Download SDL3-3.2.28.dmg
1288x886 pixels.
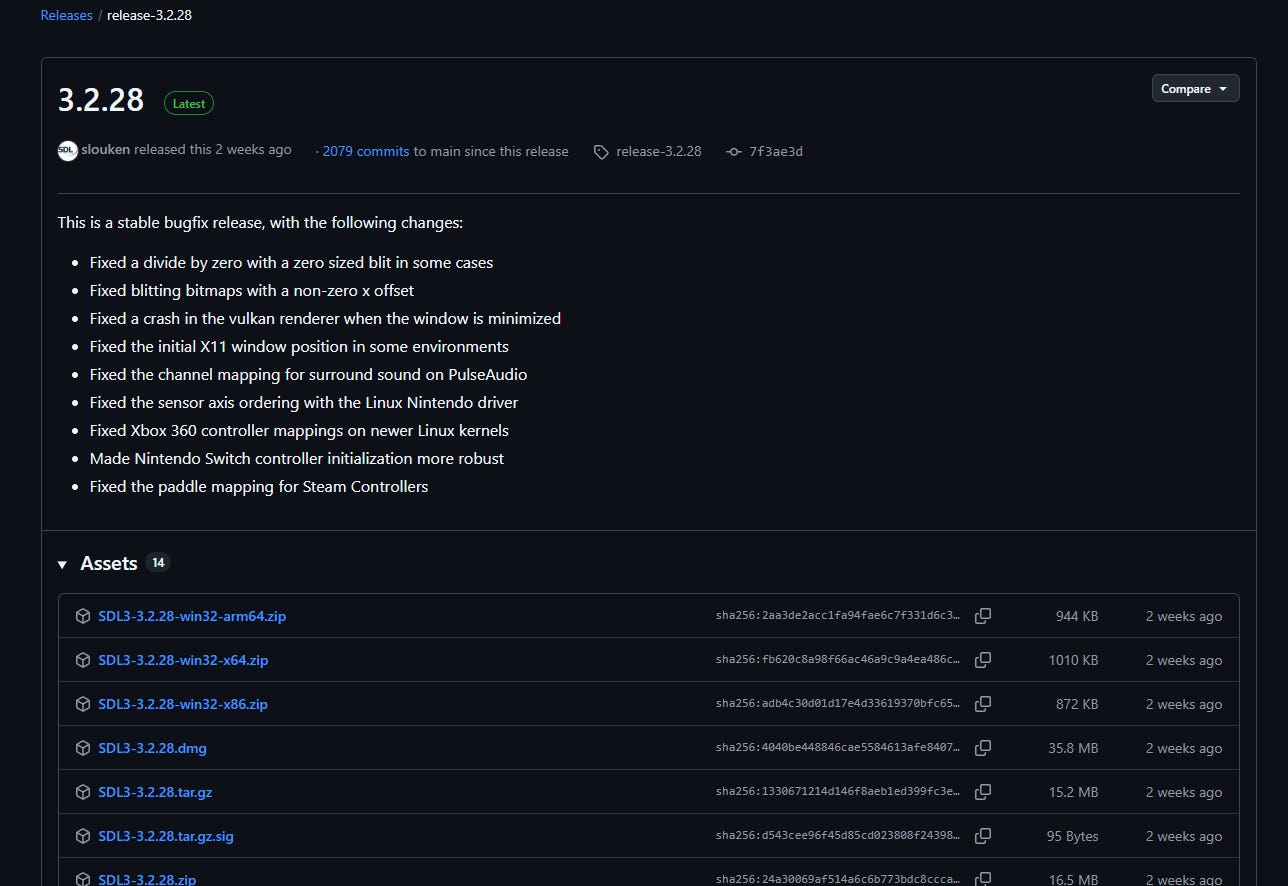pyautogui.click(x=152, y=748)
